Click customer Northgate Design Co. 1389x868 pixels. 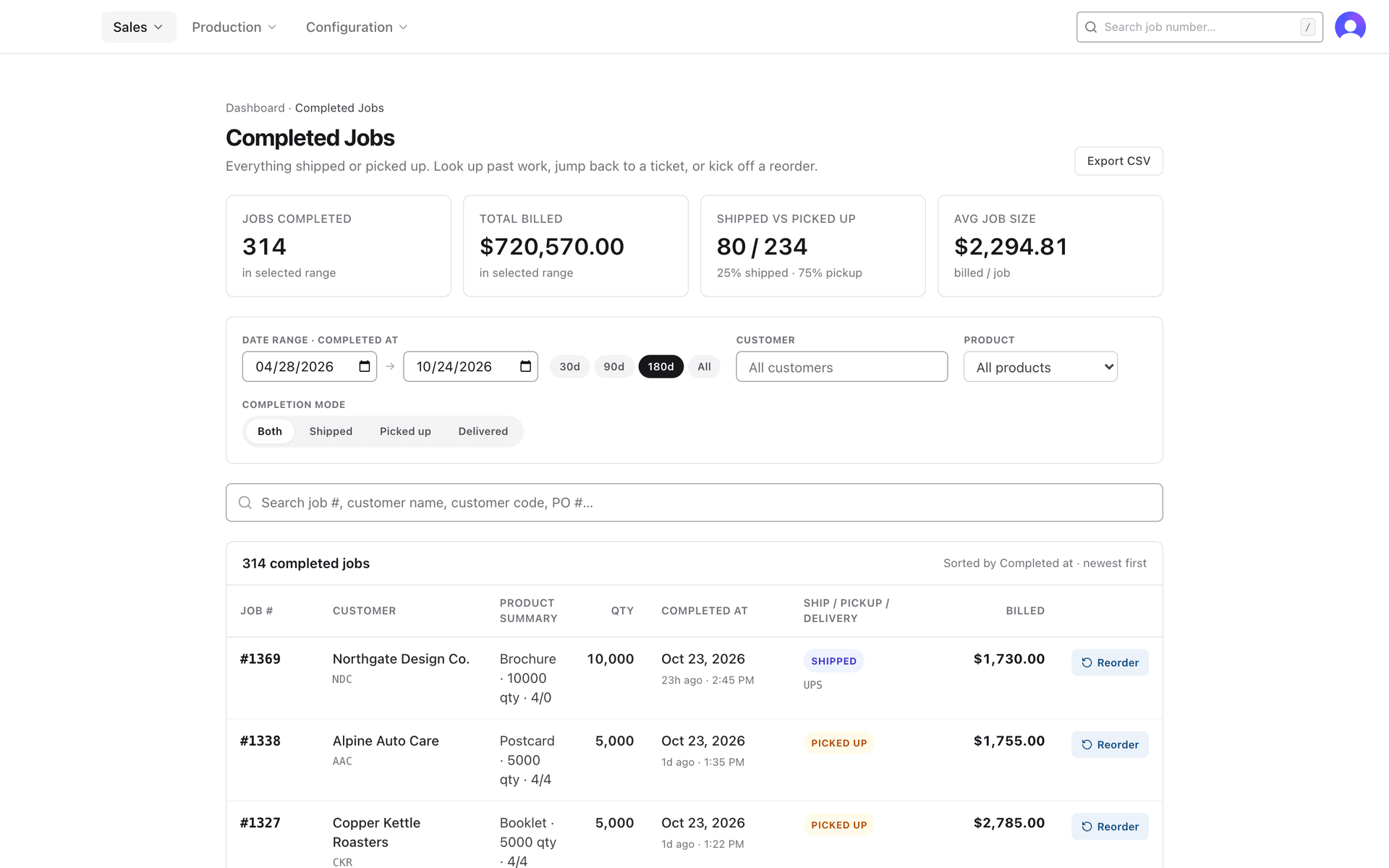click(x=401, y=659)
